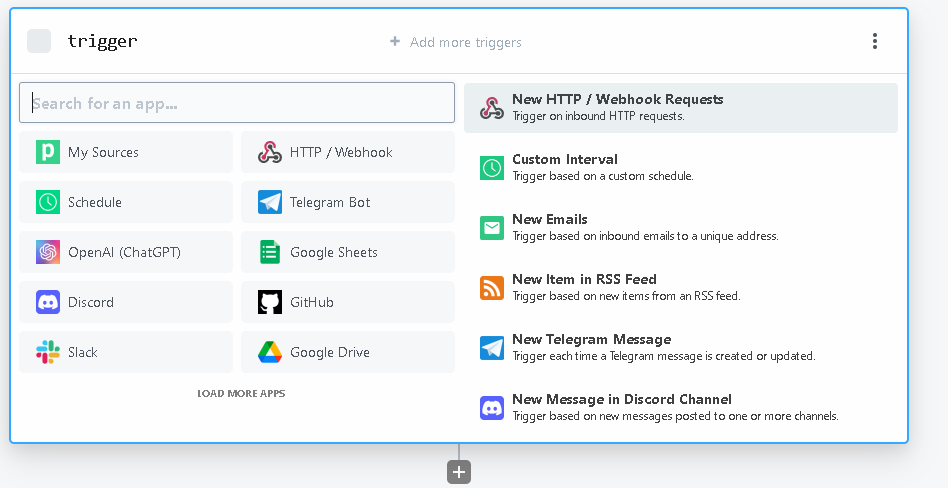This screenshot has height=488, width=948.
Task: Choose New Item in RSS Feed
Action: pyautogui.click(x=681, y=287)
